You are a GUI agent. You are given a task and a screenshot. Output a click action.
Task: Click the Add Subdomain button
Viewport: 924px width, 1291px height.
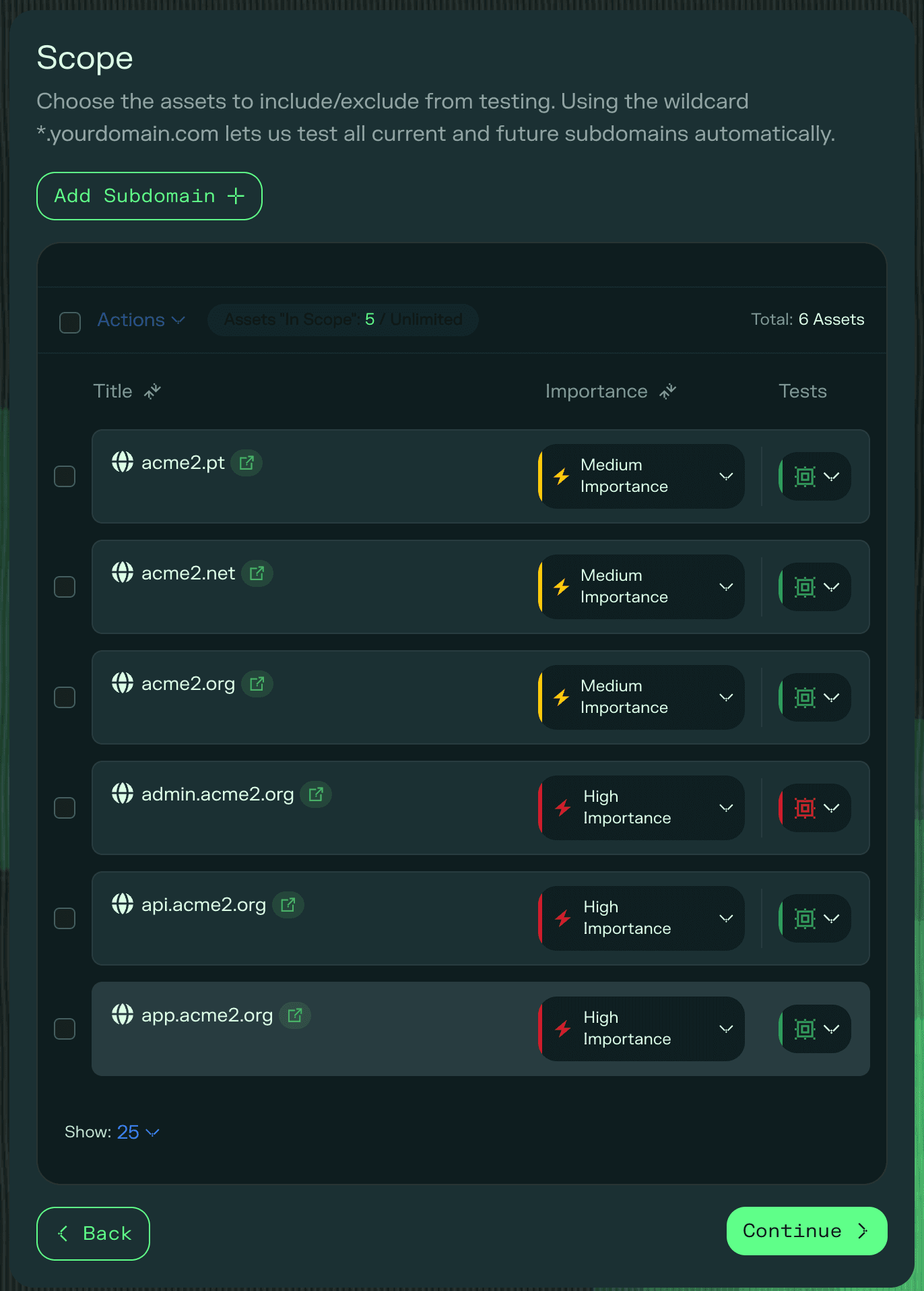150,196
